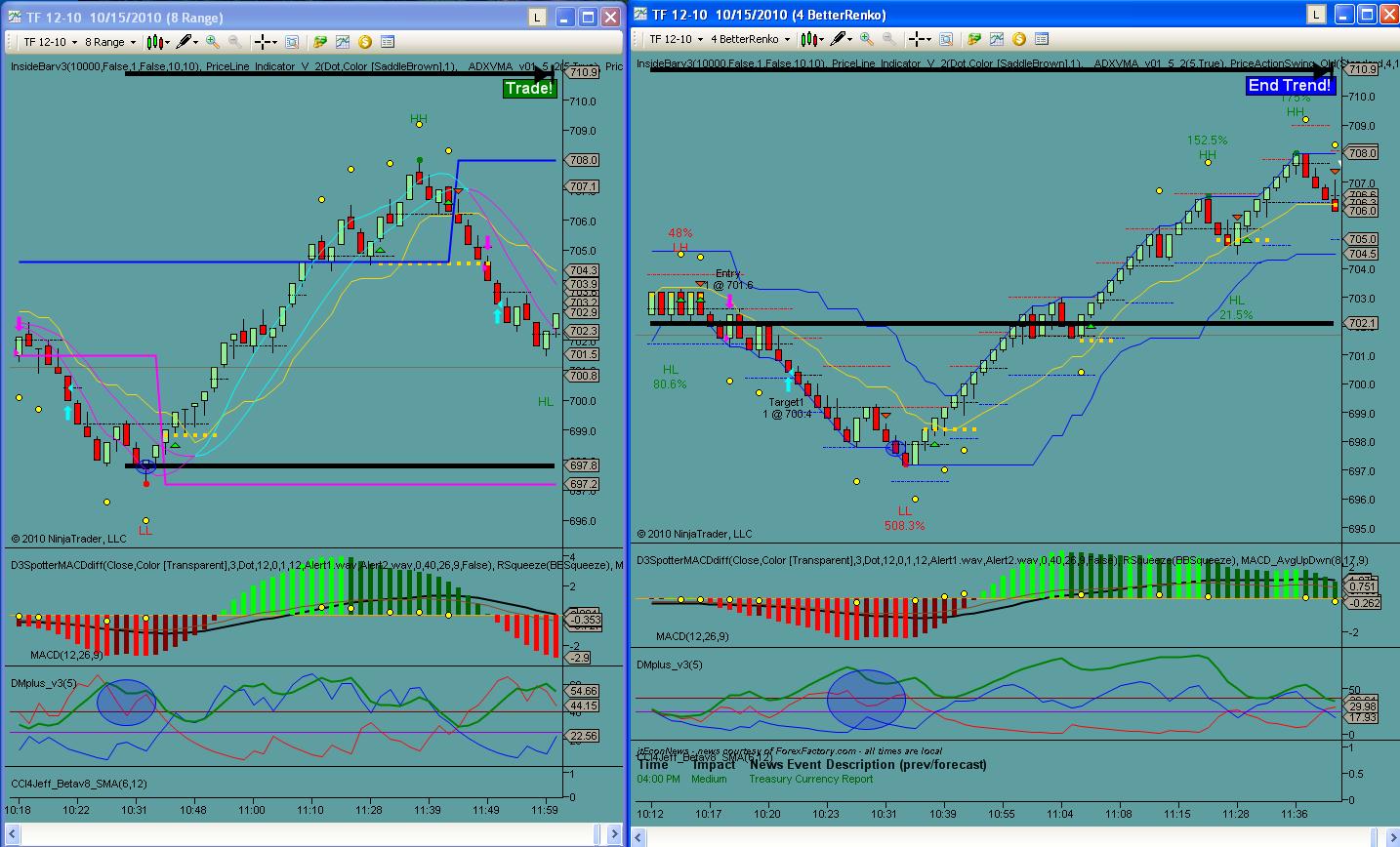Zoom out on the 4 BetterRenko chart
The height and width of the screenshot is (847, 1400).
click(x=889, y=39)
